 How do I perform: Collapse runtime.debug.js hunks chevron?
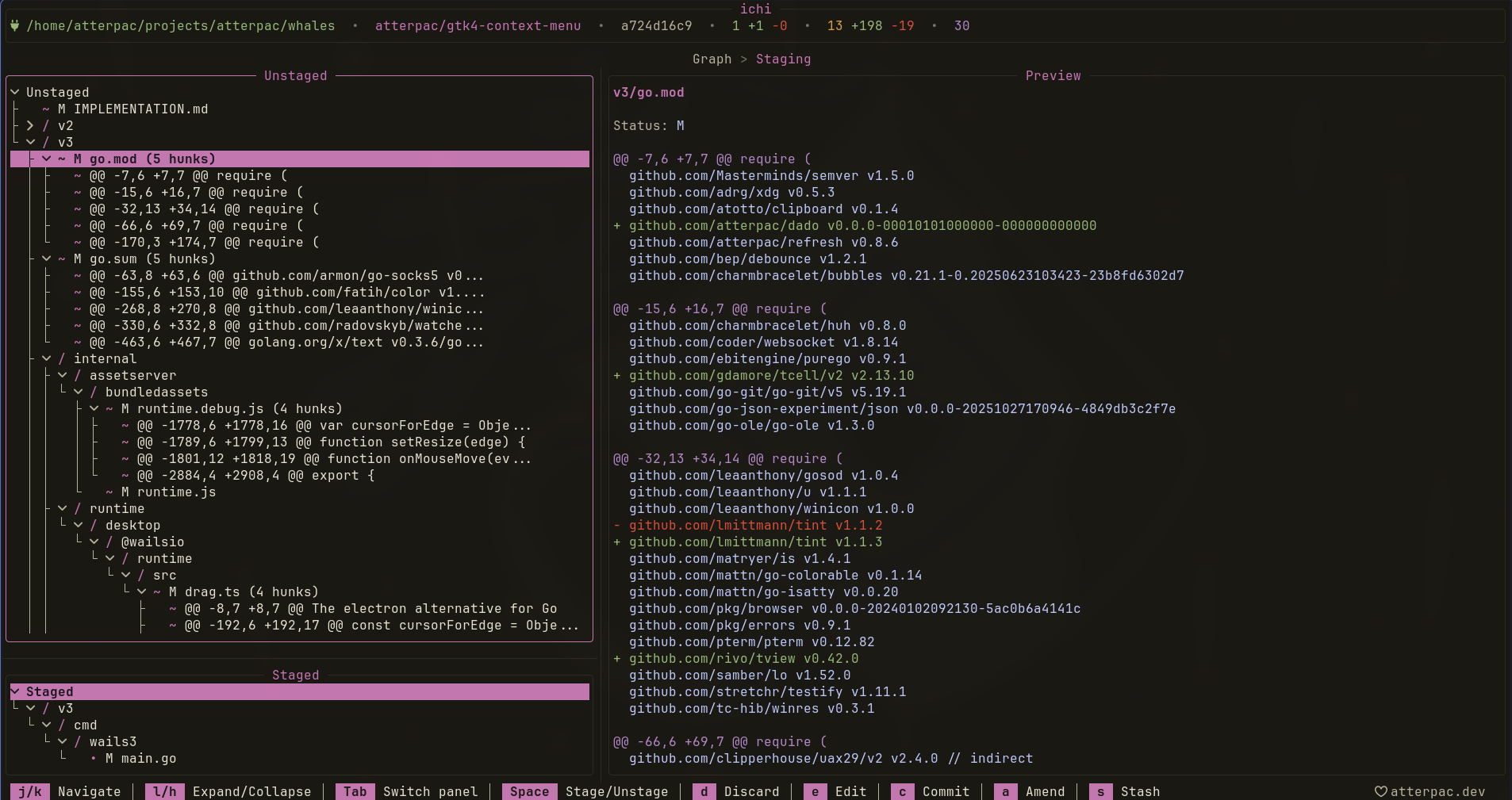[x=94, y=408]
